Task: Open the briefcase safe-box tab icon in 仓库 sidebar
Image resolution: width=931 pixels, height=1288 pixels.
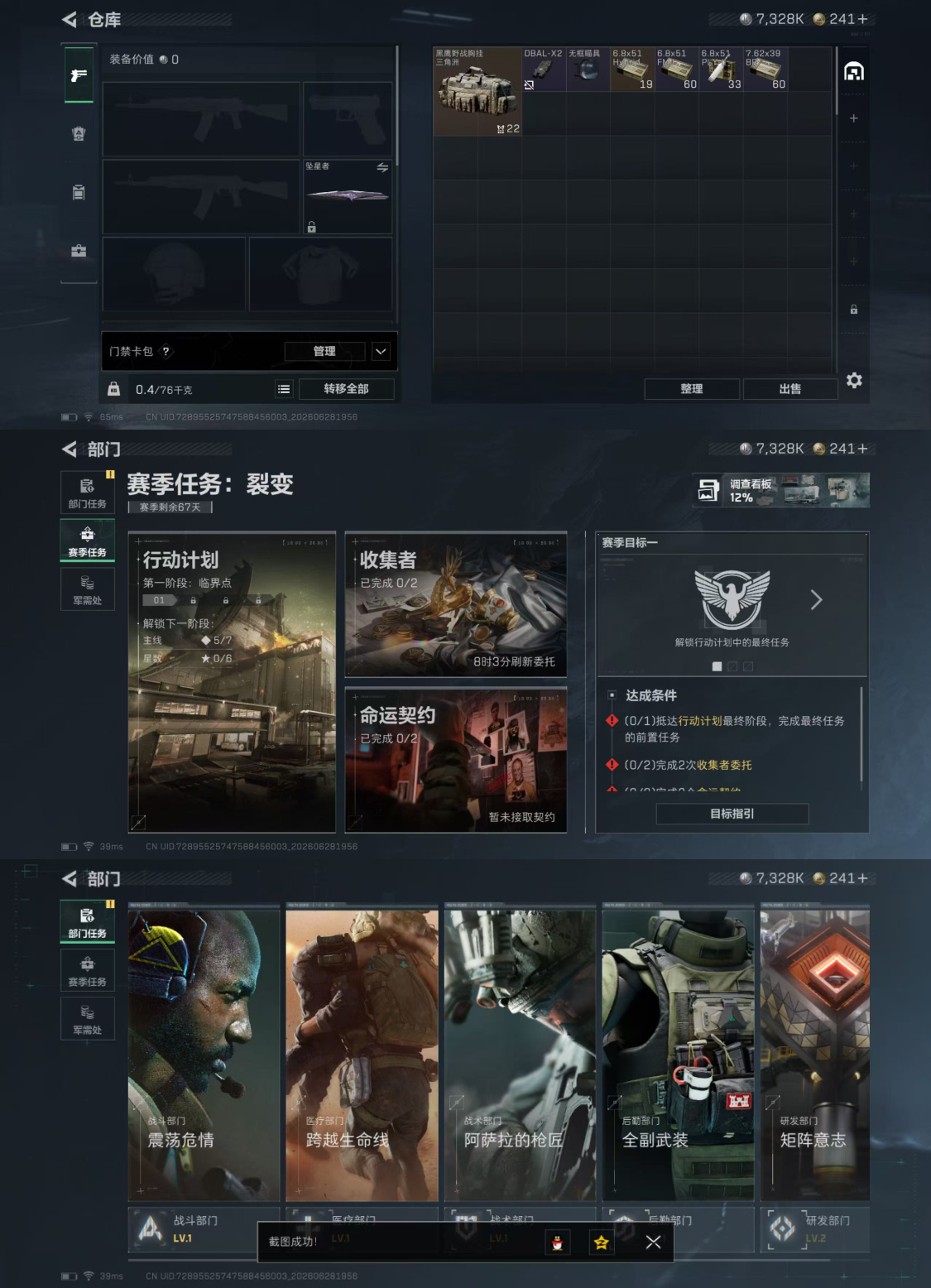Action: (79, 251)
